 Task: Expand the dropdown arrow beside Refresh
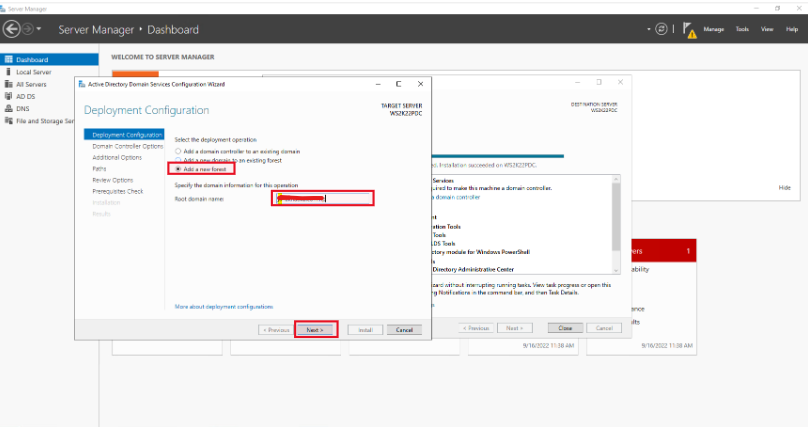[649, 30]
